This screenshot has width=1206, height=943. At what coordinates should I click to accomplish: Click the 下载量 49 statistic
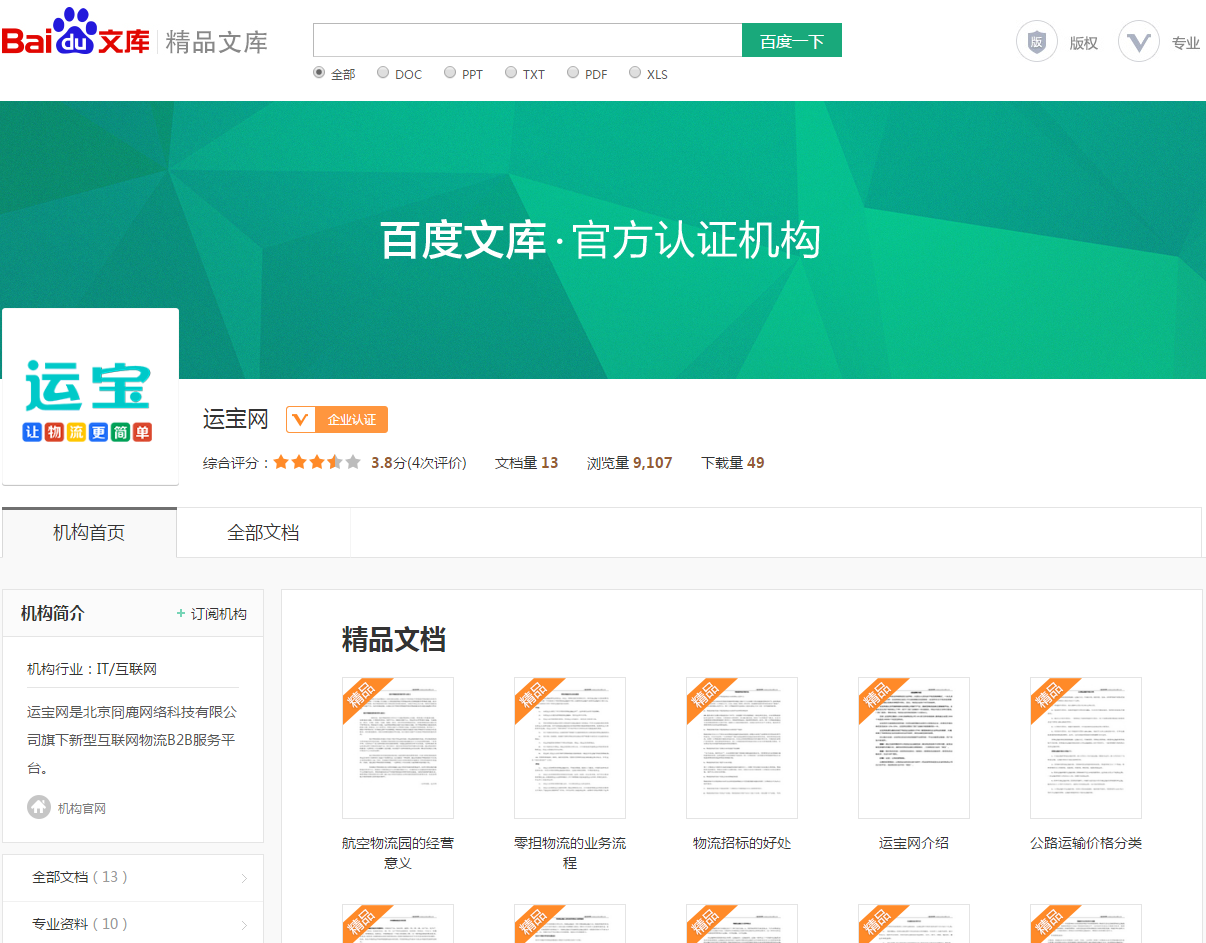(733, 463)
